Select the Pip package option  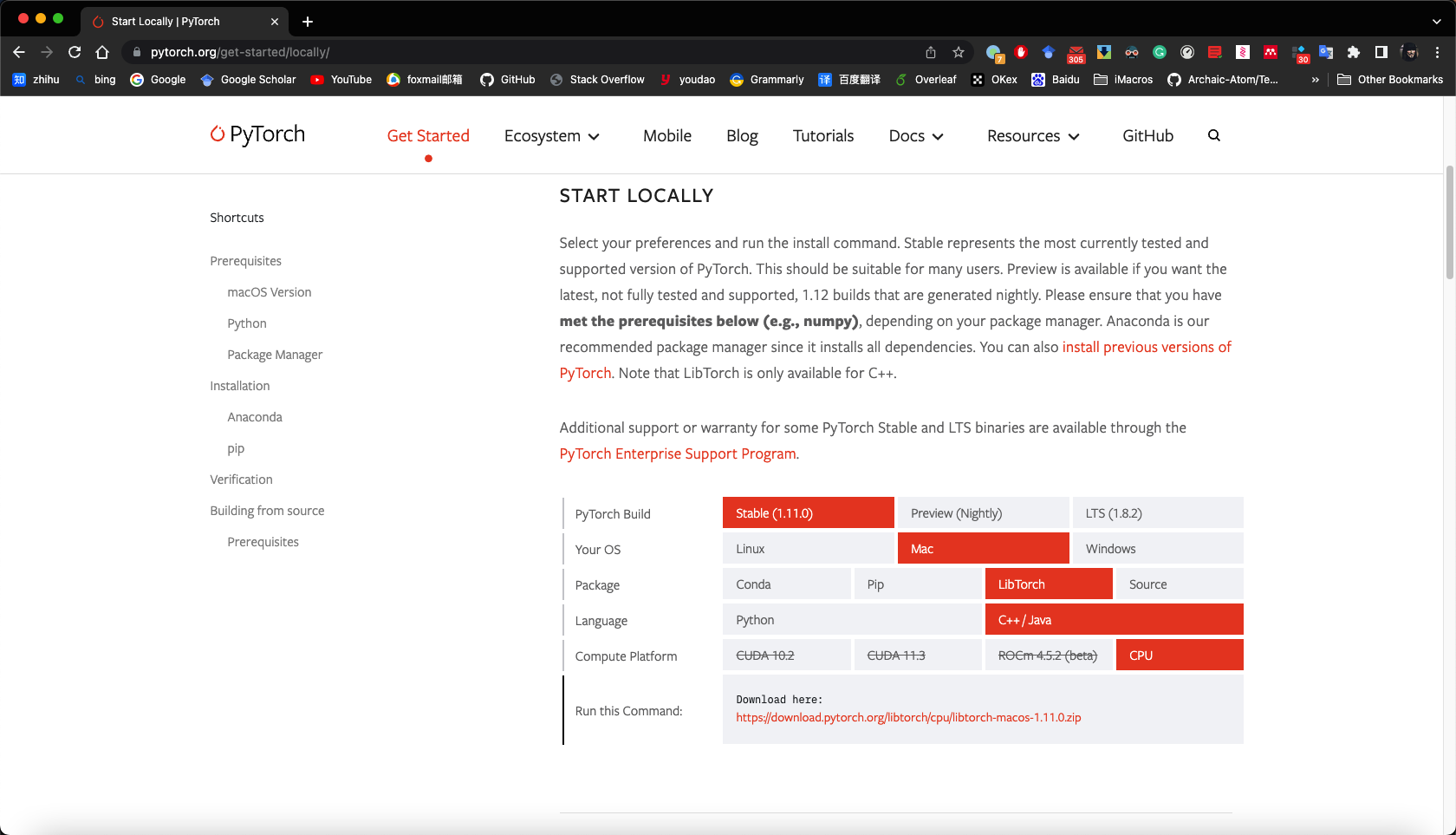917,584
